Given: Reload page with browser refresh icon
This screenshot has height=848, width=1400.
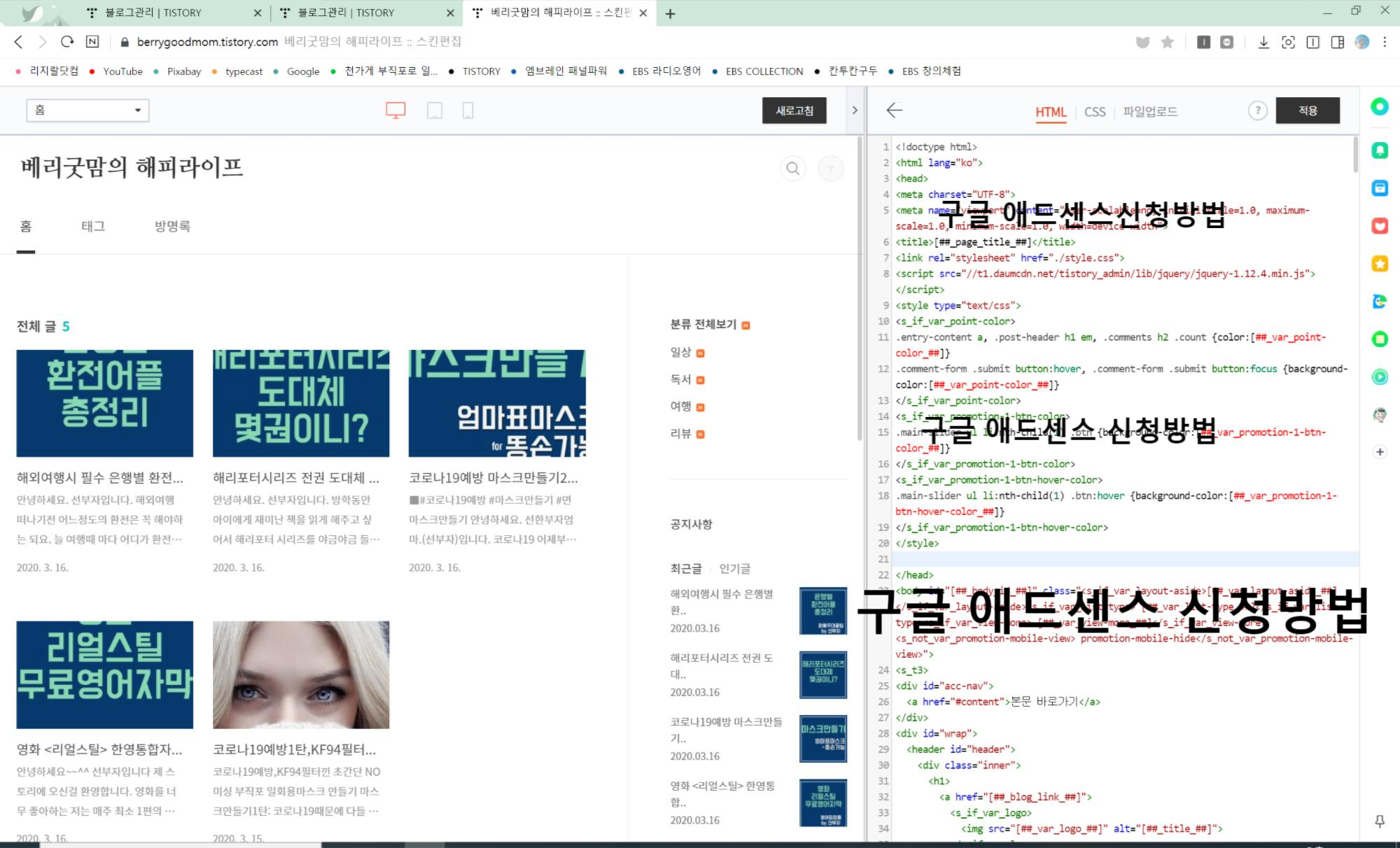Looking at the screenshot, I should [x=67, y=42].
